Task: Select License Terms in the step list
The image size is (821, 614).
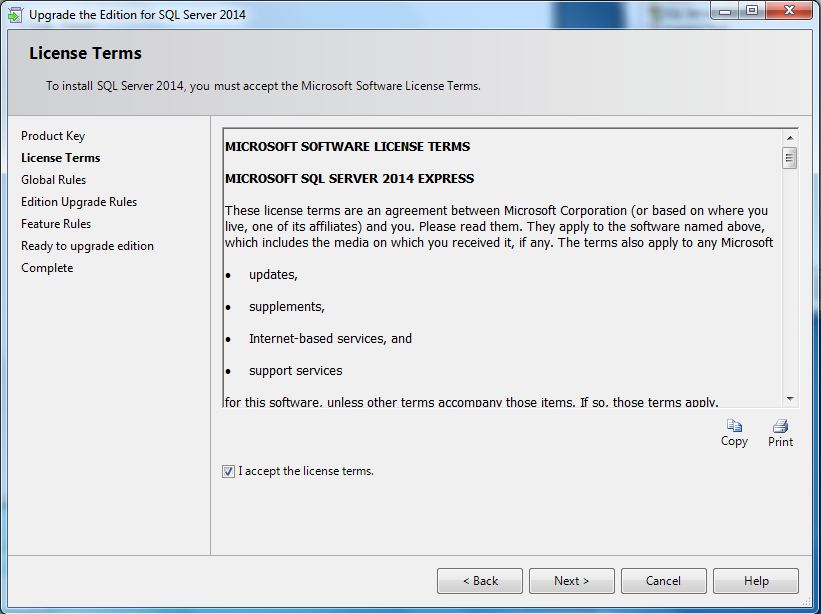Action: [x=61, y=158]
